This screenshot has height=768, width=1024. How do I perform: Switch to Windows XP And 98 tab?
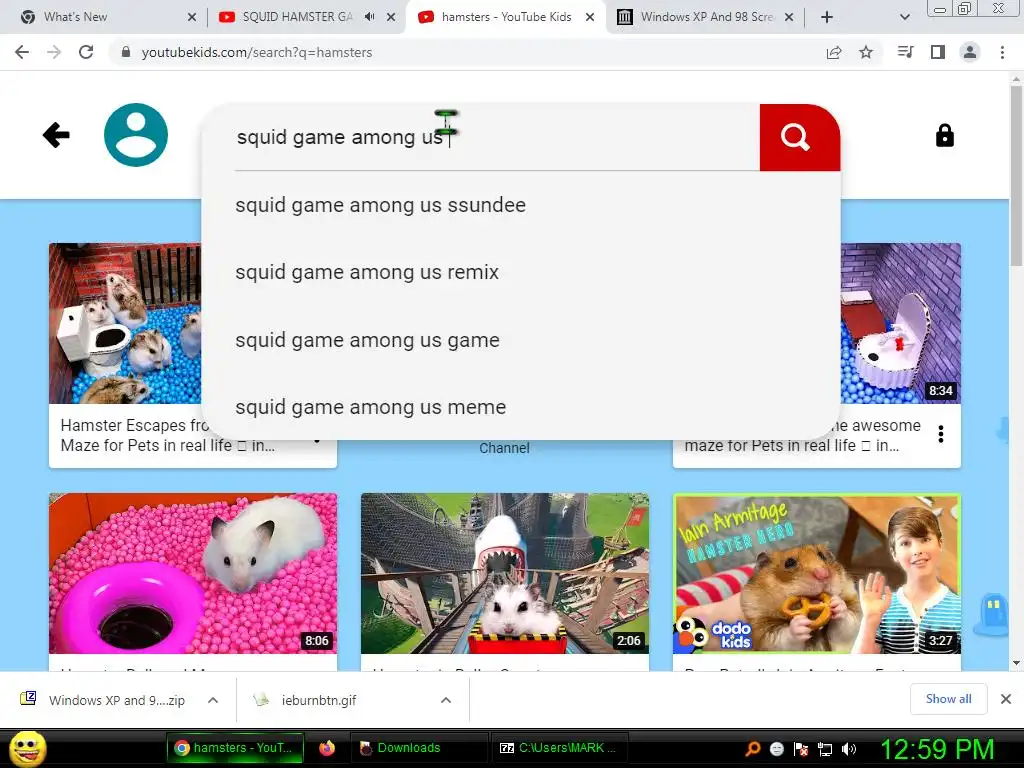click(x=707, y=17)
